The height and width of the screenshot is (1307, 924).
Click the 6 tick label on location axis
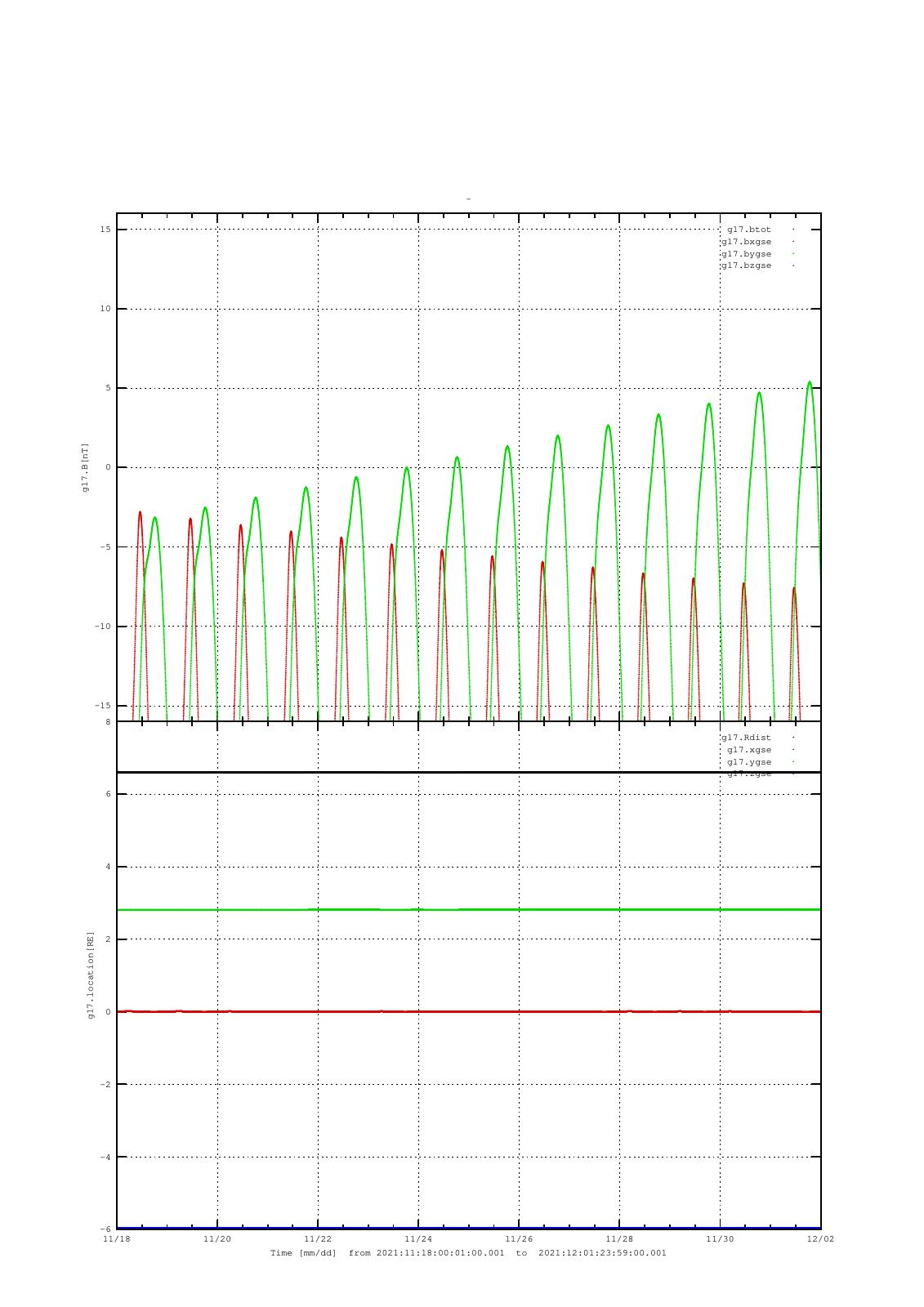108,794
